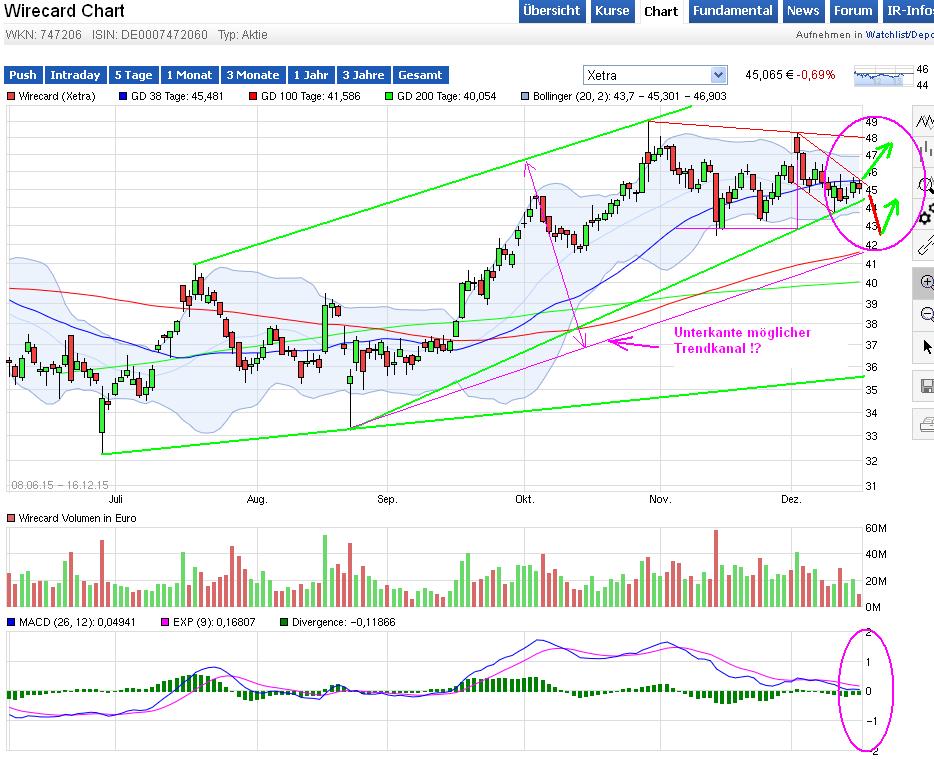The image size is (934, 764).
Task: Click the Sep. axis label
Action: coord(387,499)
